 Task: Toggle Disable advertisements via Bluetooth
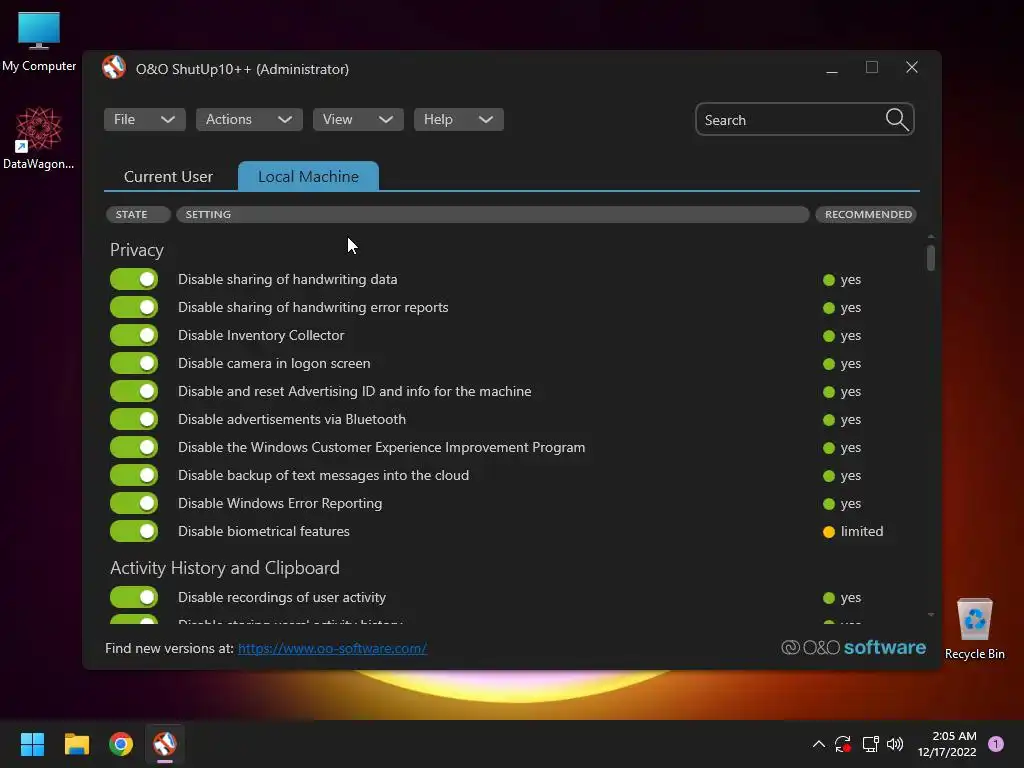134,419
